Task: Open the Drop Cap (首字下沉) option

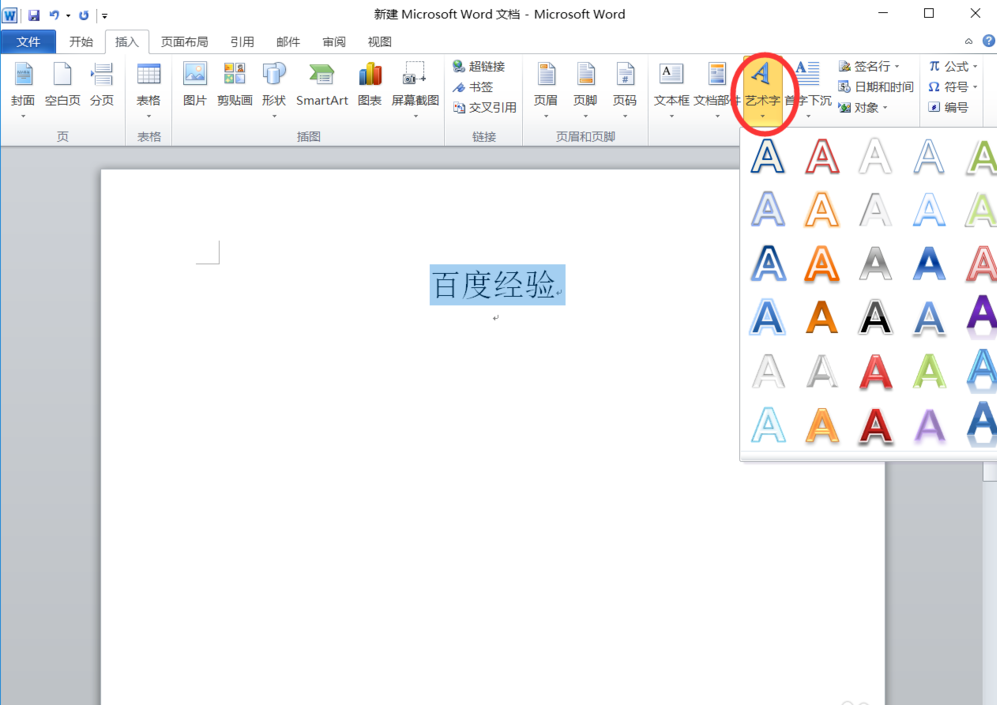Action: pos(808,90)
